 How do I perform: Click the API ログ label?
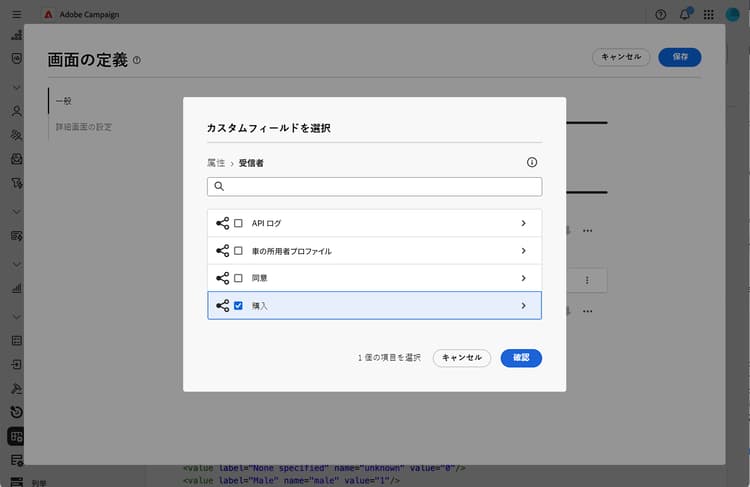[x=266, y=223]
